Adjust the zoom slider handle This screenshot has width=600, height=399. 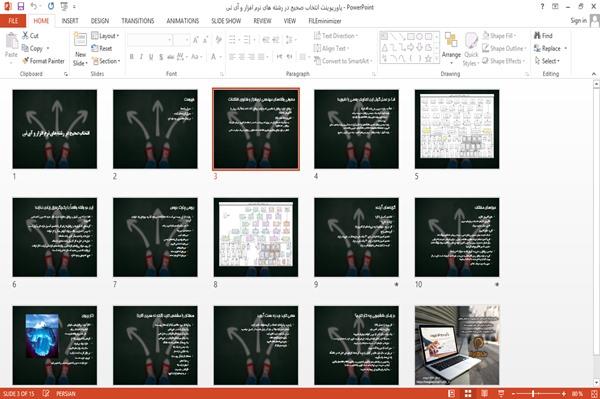[533, 394]
